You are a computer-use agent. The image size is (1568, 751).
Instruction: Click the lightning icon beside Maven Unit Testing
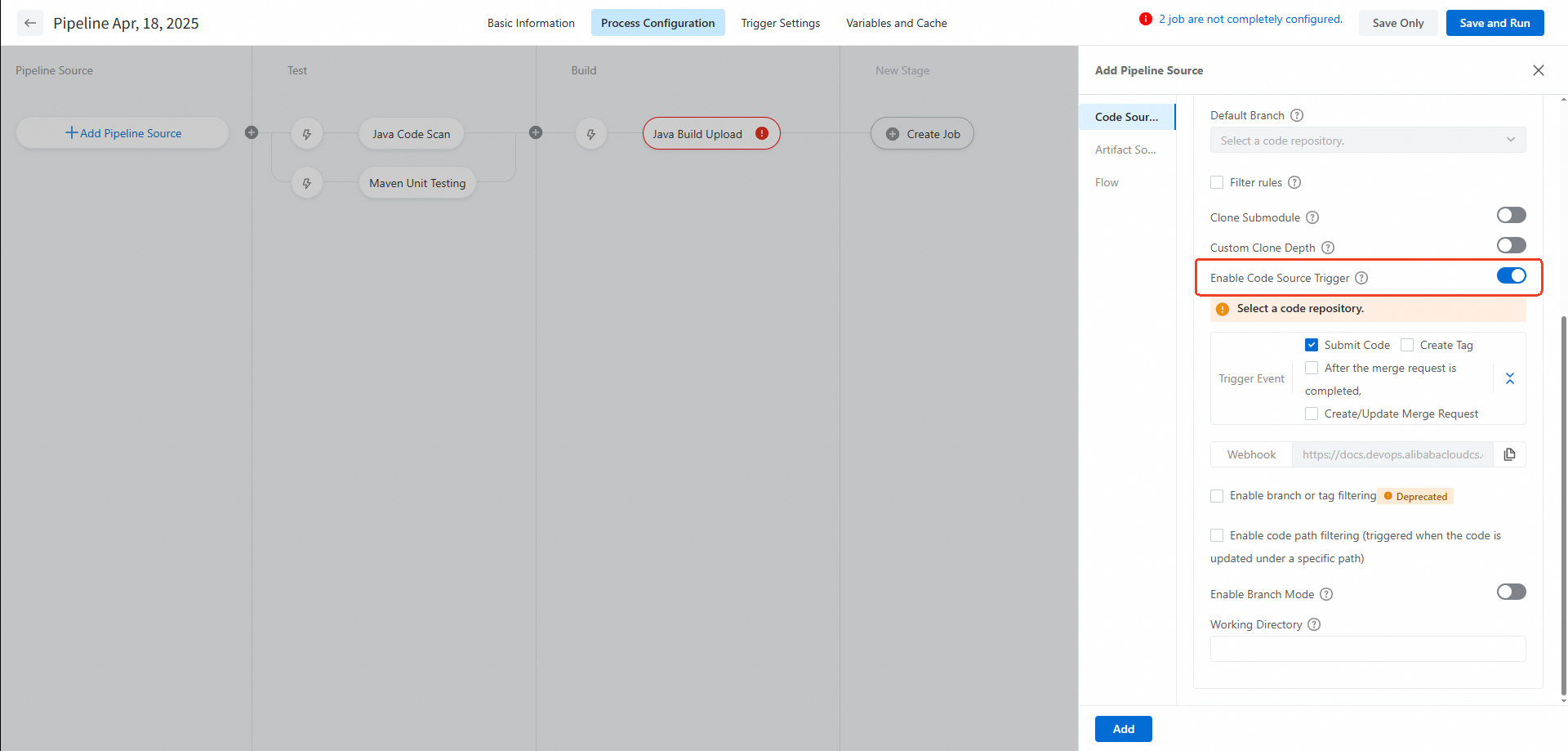click(307, 183)
